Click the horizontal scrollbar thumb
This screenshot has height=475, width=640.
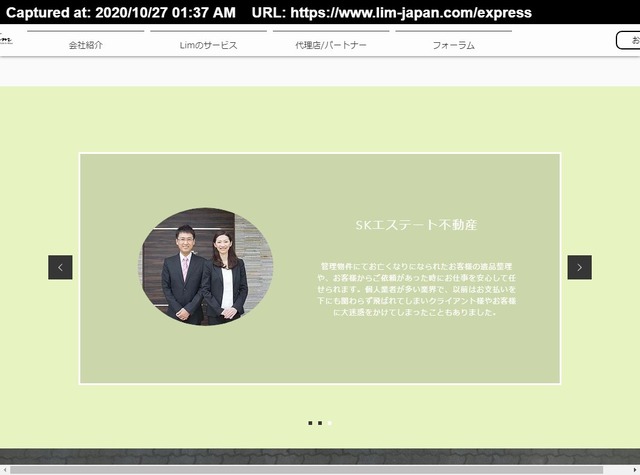pos(307,470)
